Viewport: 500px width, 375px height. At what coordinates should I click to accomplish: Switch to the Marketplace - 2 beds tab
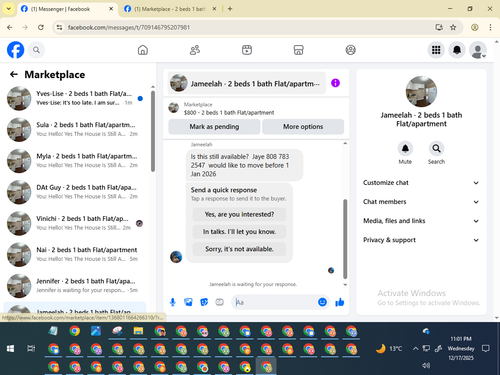point(170,9)
